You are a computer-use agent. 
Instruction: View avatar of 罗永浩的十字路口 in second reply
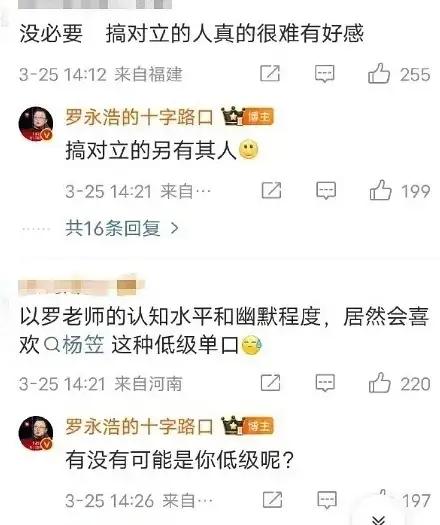coord(36,433)
